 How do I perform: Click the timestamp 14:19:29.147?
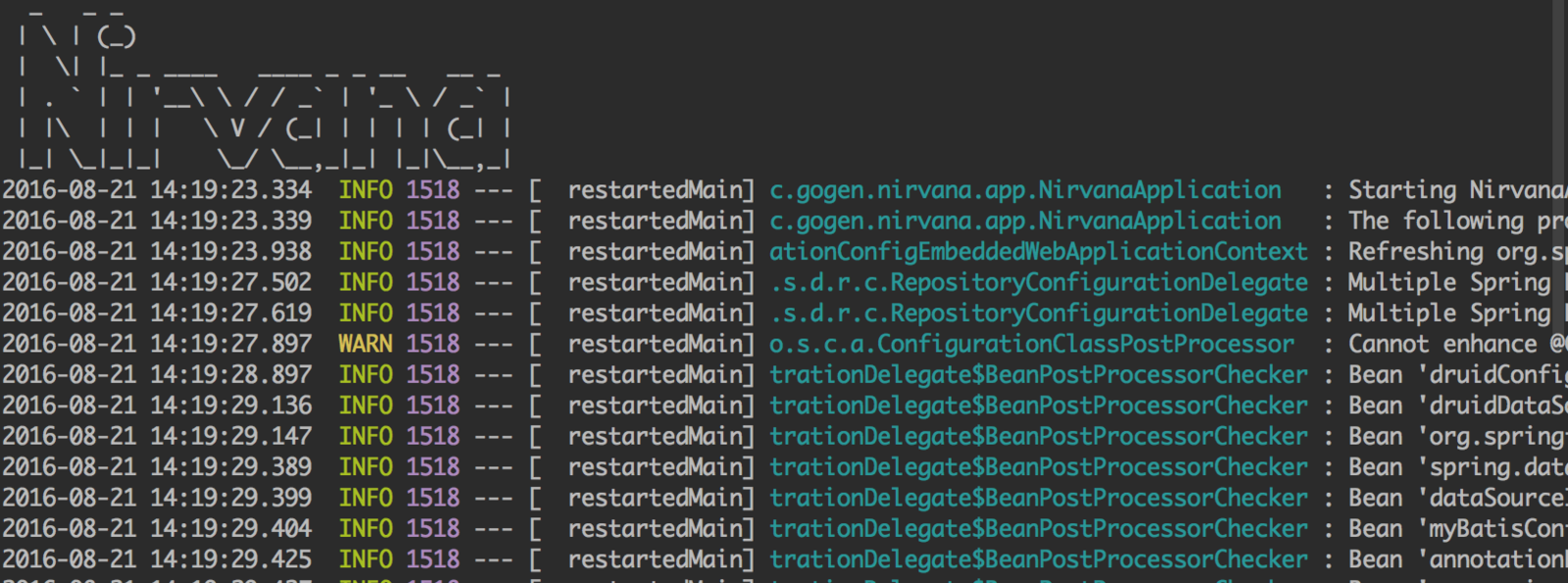(x=231, y=436)
